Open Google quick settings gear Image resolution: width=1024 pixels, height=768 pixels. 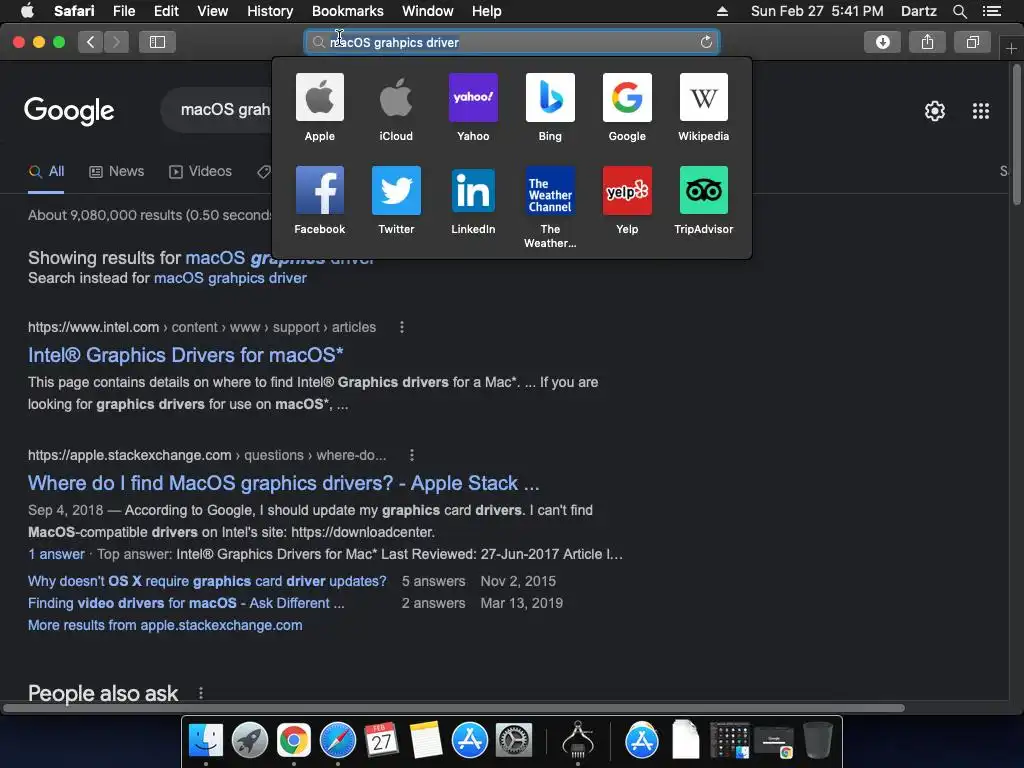(935, 111)
